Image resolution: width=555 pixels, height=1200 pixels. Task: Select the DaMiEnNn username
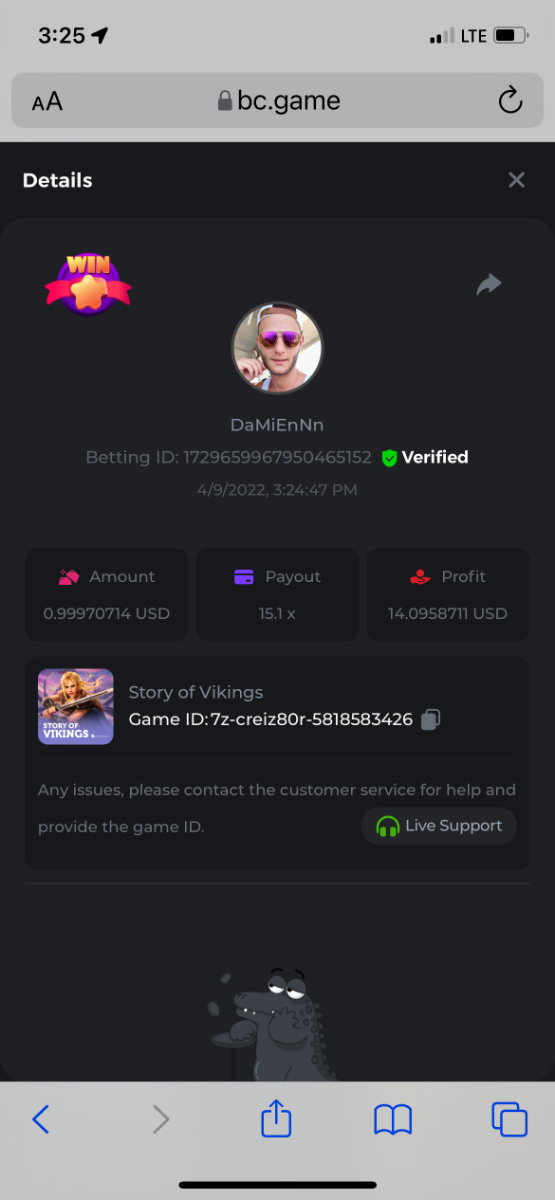(277, 425)
